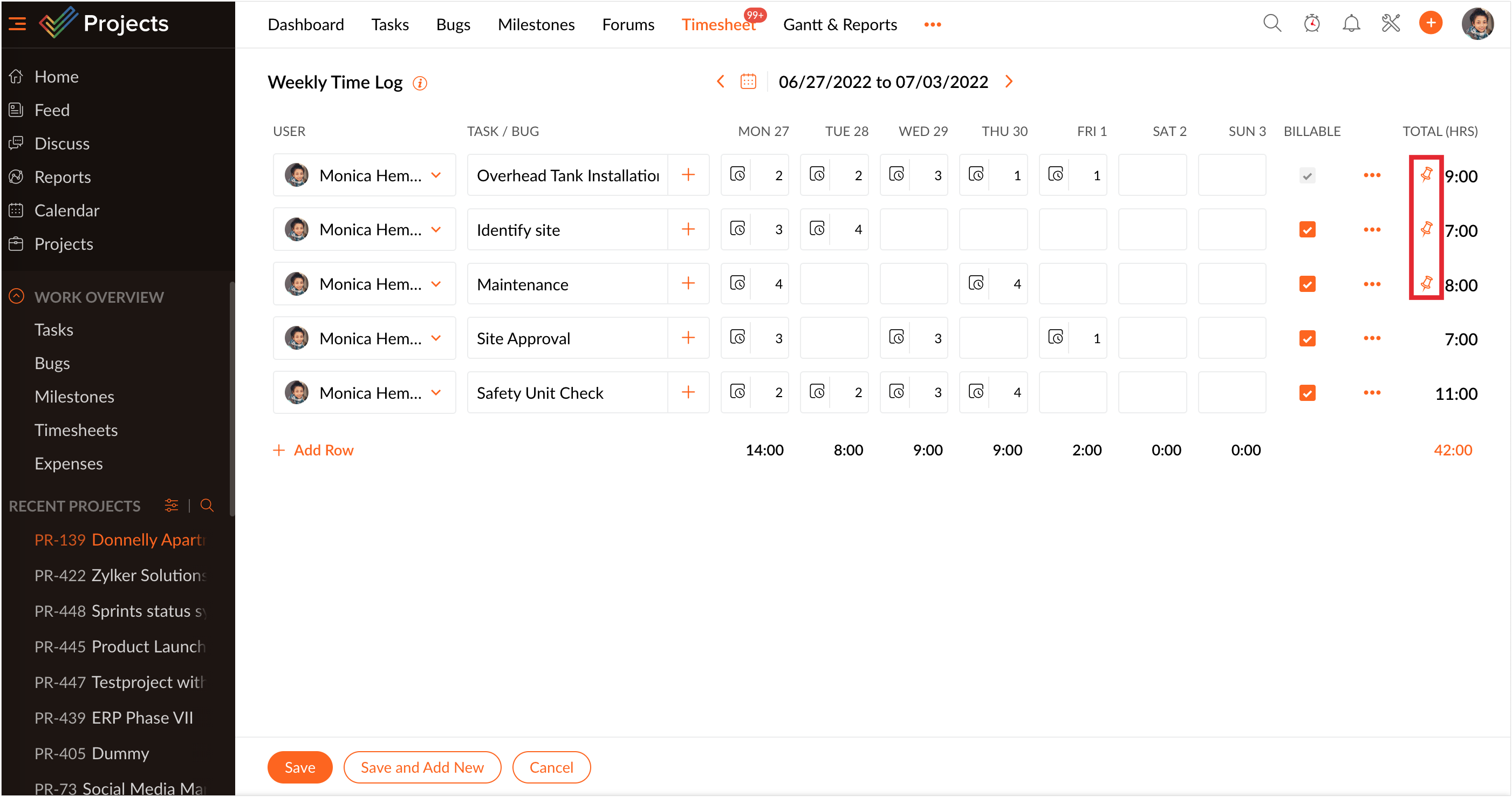1512x797 pixels.
Task: Click the timer icon on Identify site Tuesday
Action: [817, 229]
